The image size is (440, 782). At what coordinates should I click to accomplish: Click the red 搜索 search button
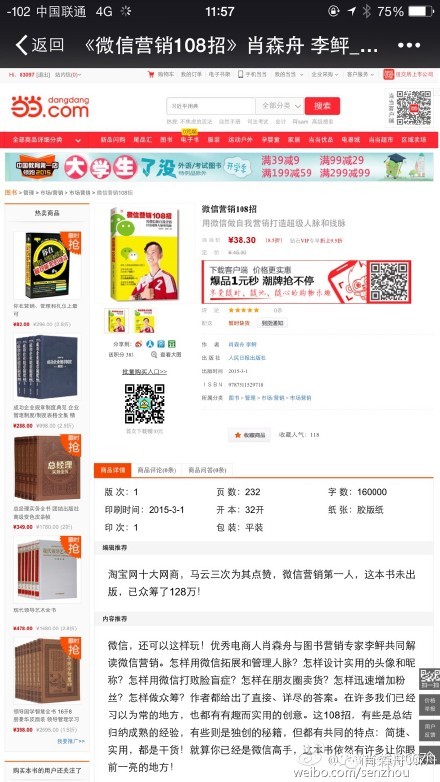(322, 106)
